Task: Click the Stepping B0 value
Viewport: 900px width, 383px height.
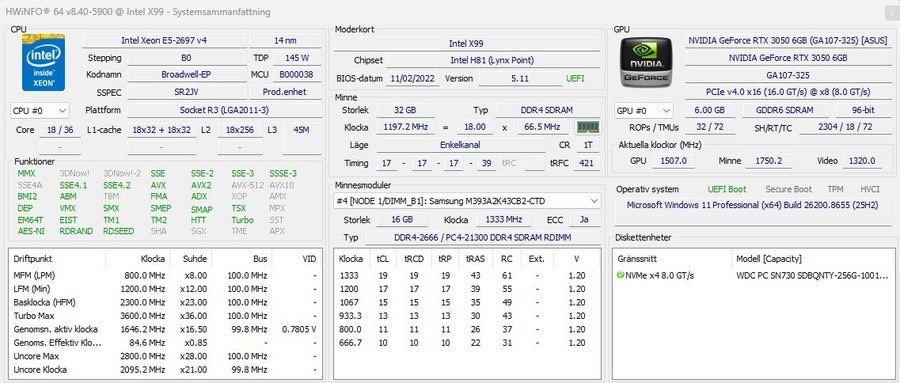Action: [186, 58]
